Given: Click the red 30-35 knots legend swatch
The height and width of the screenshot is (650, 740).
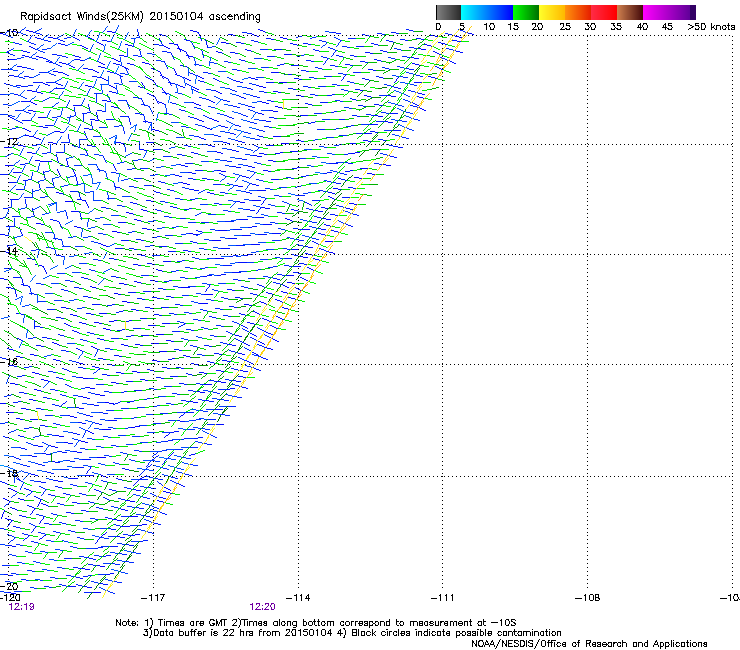Looking at the screenshot, I should (604, 12).
